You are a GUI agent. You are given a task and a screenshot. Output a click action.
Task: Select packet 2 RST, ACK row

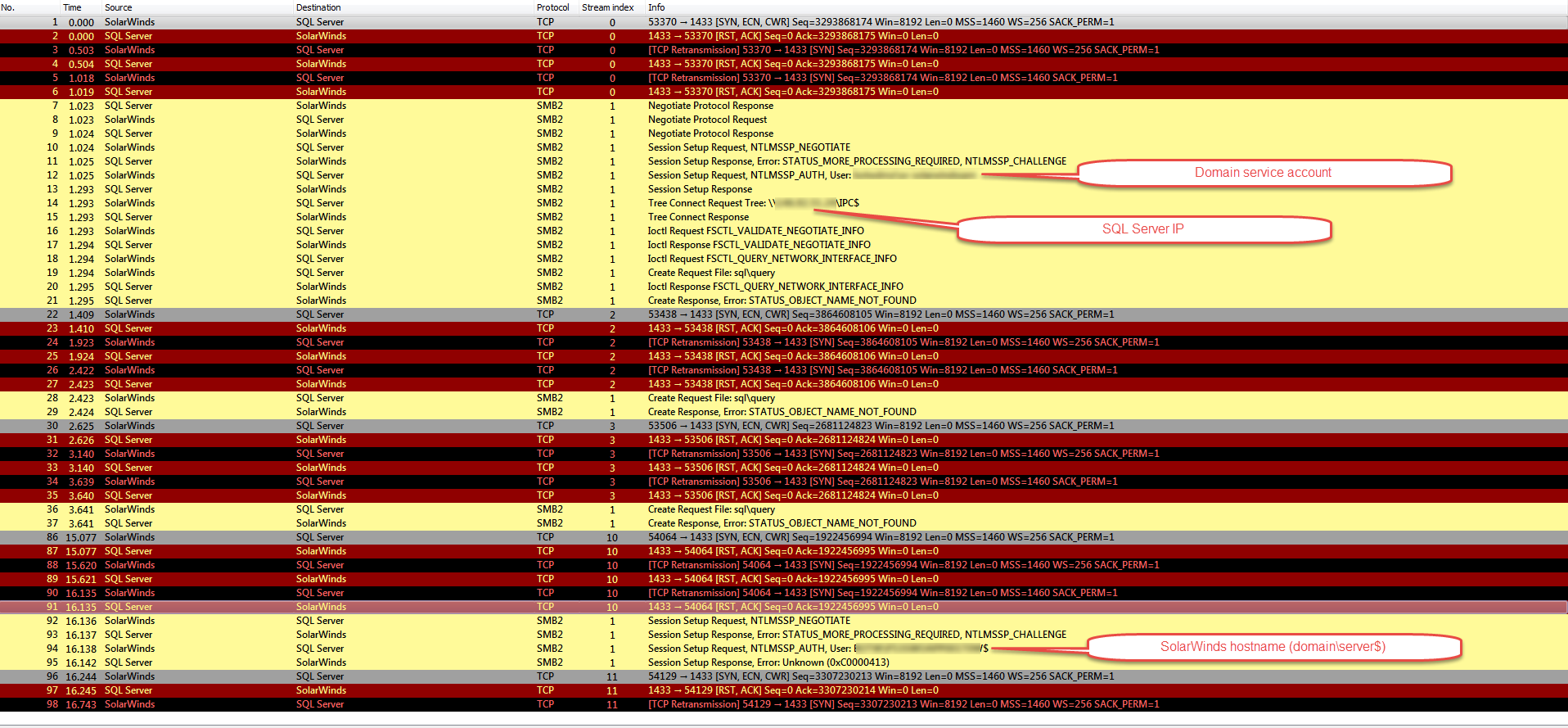coord(784,36)
